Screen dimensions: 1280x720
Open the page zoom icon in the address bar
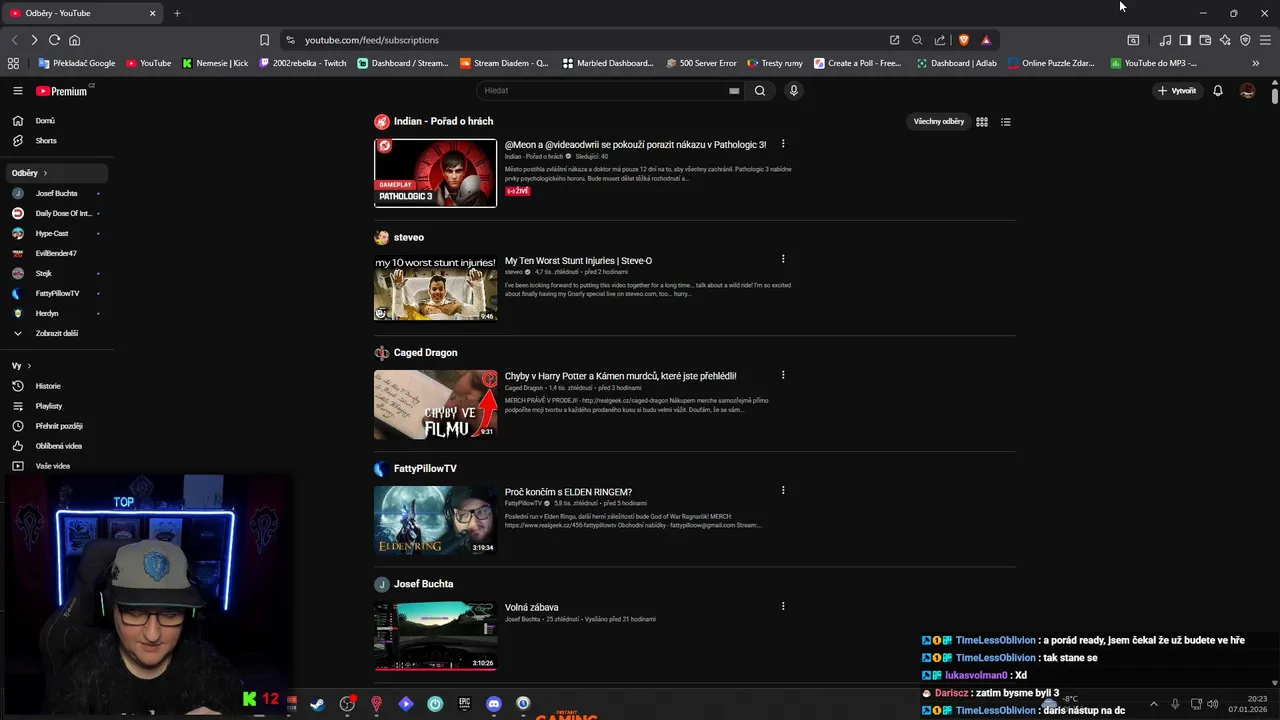tap(917, 40)
